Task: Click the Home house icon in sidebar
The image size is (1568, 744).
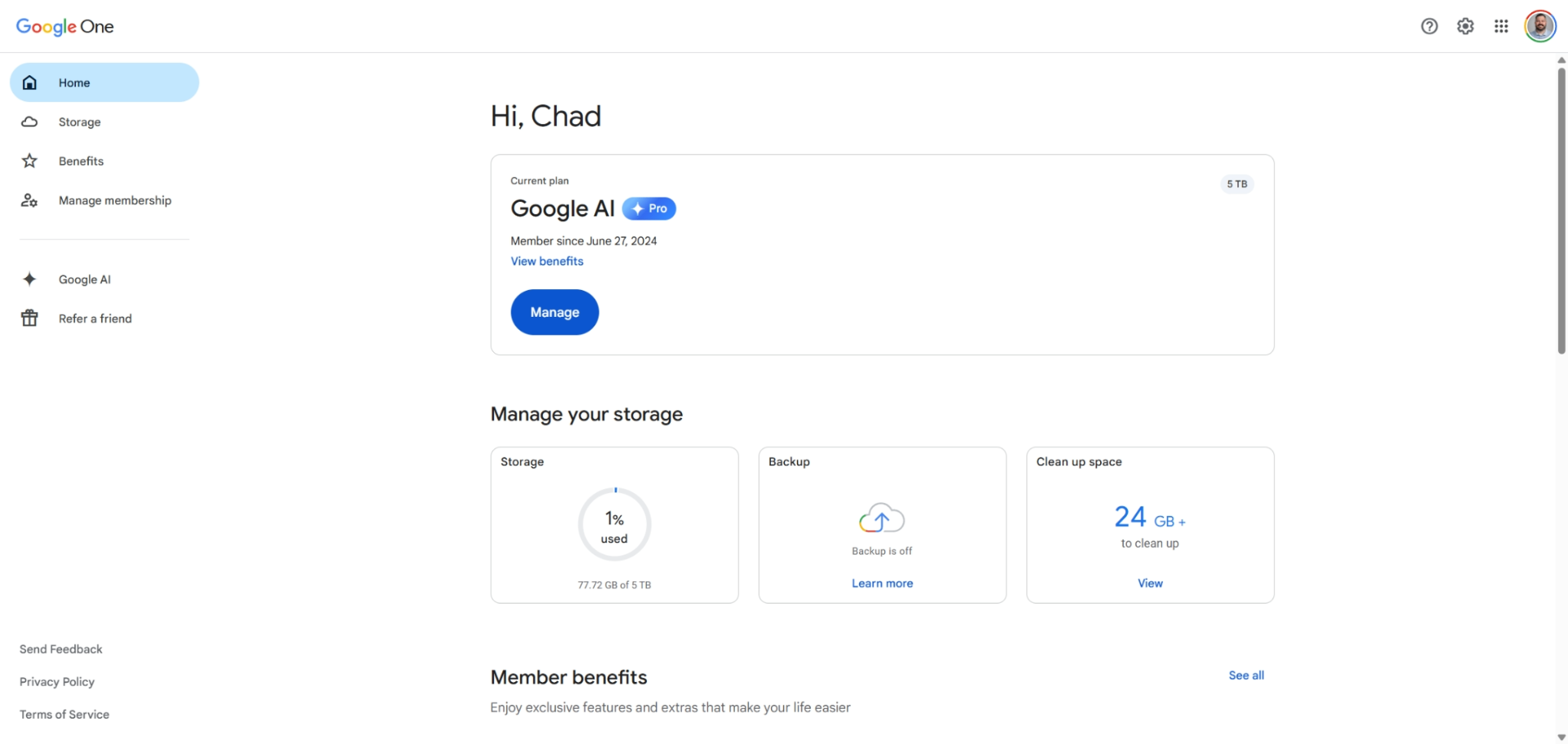Action: coord(29,82)
